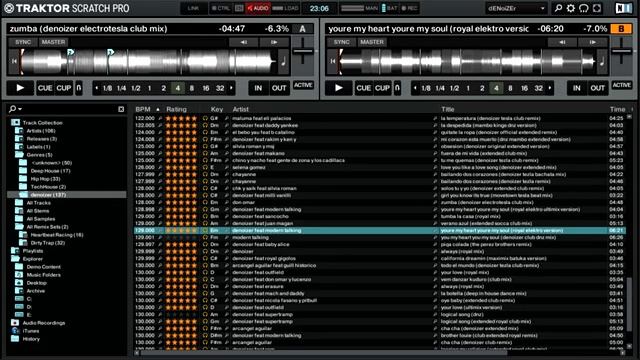Toggle MASTER on Deck A
This screenshot has width=640, height=360.
point(53,42)
